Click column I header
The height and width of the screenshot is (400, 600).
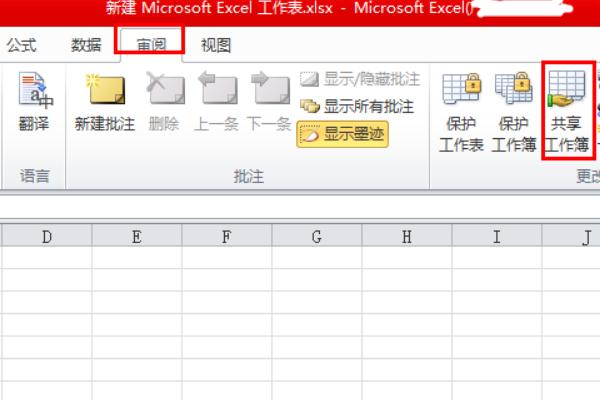pos(496,236)
